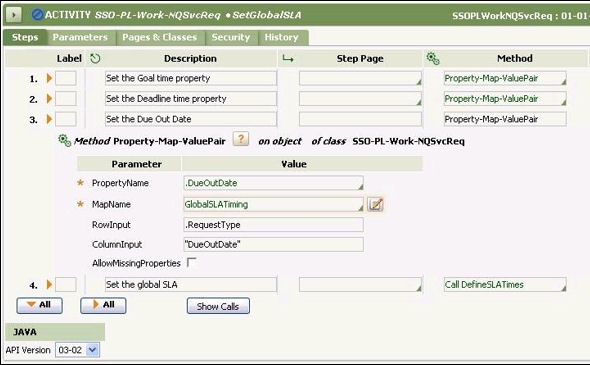Click the step 2 Label field
Screen dimensions: 590x365
(x=66, y=99)
